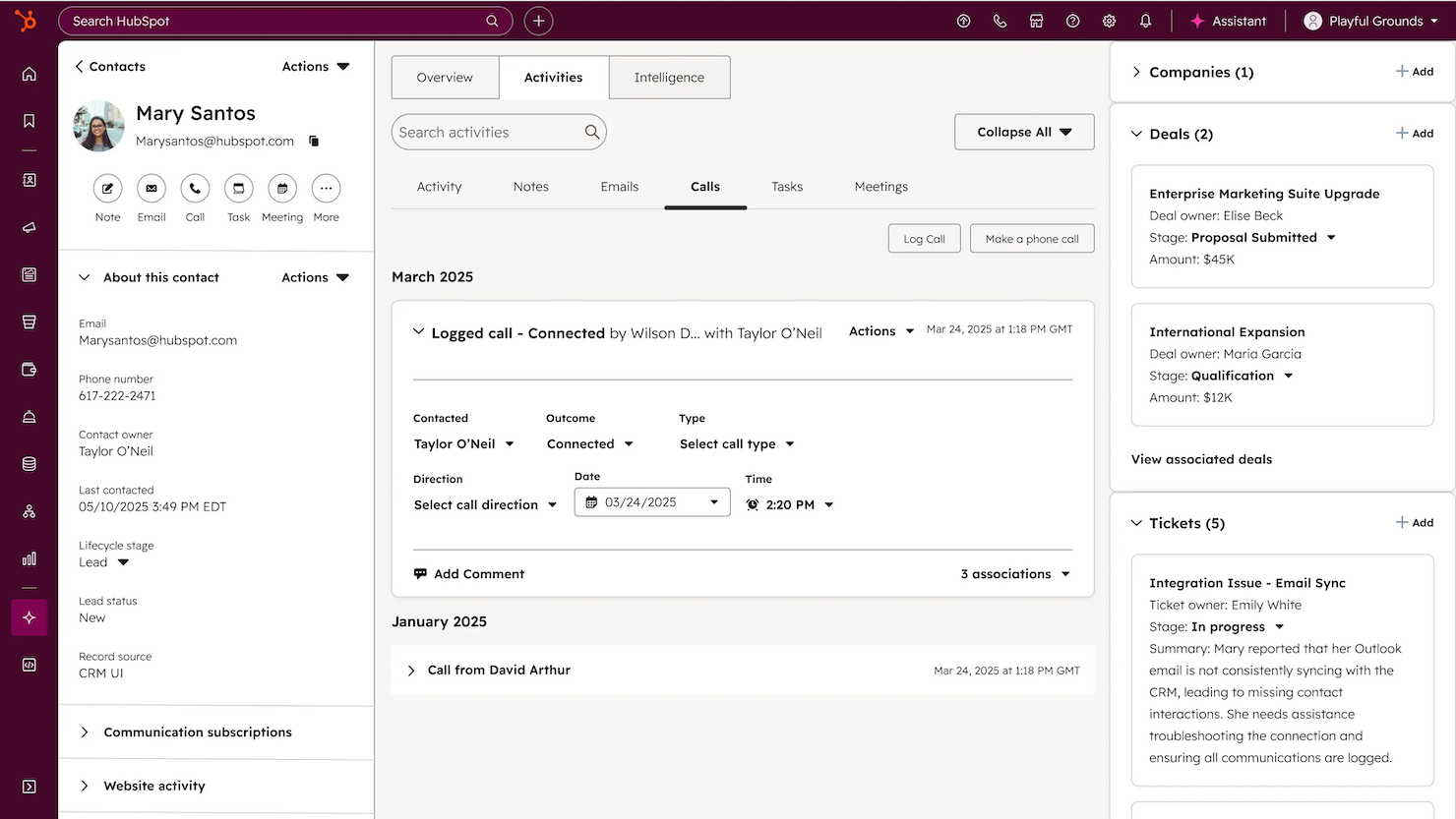Click the Email icon under Mary Santos
Screen dimensions: 1456x819
(x=151, y=188)
